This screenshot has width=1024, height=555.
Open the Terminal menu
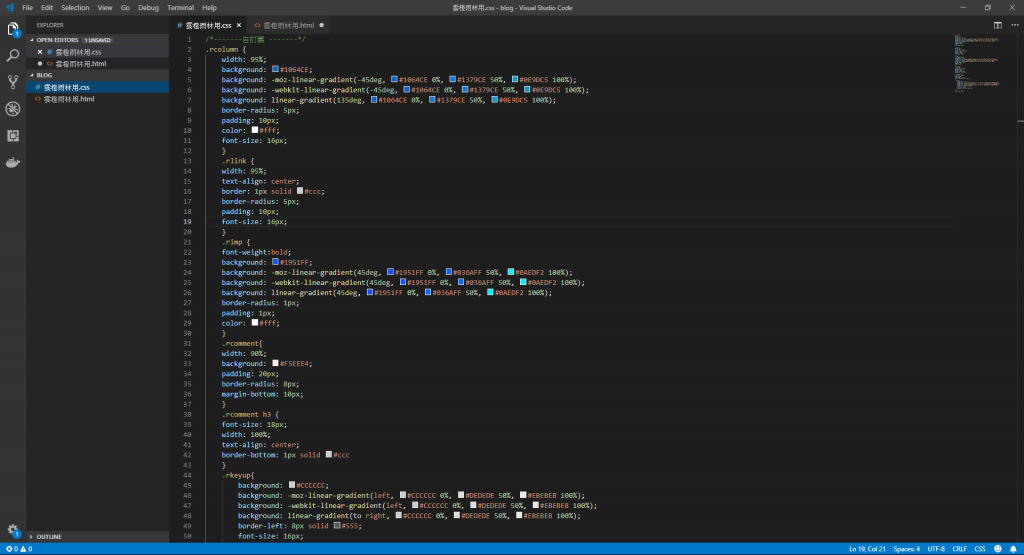pyautogui.click(x=180, y=8)
